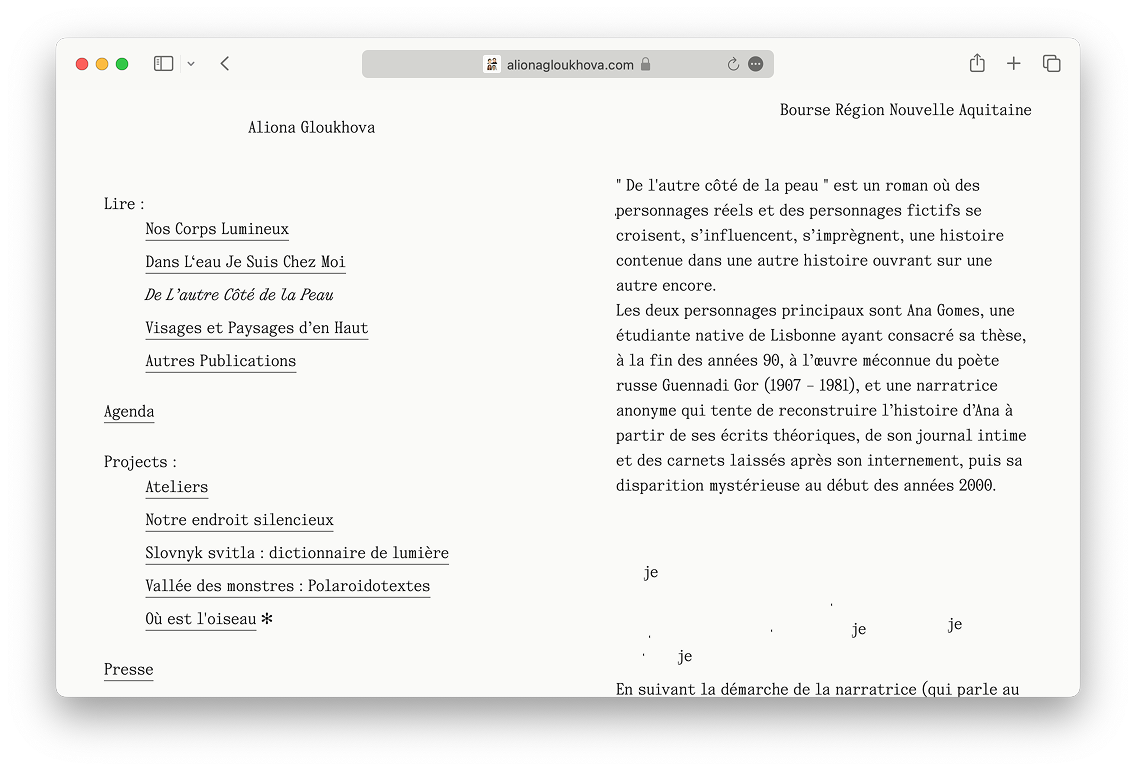Viewport: 1136px width, 771px height.
Task: Open Visages et Paysages d'en Haut
Action: point(256,328)
